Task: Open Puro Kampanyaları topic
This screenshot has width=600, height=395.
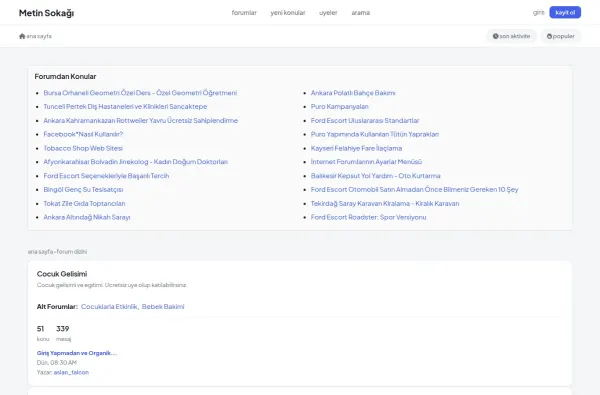Action: 339,106
